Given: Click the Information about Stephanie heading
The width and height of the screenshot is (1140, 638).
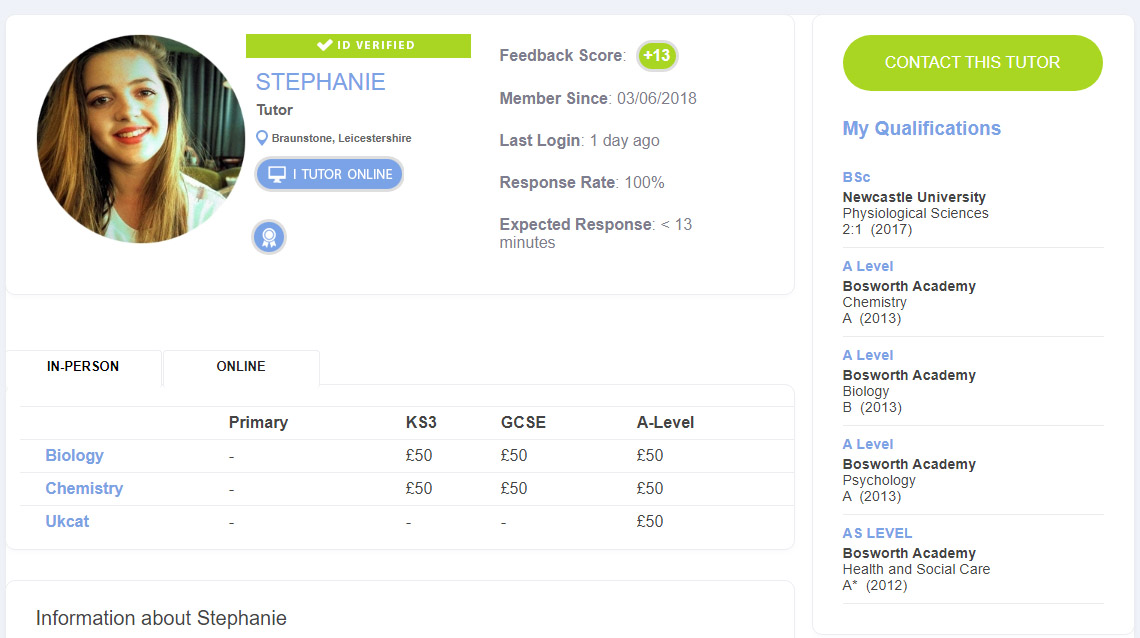Looking at the screenshot, I should 161,619.
